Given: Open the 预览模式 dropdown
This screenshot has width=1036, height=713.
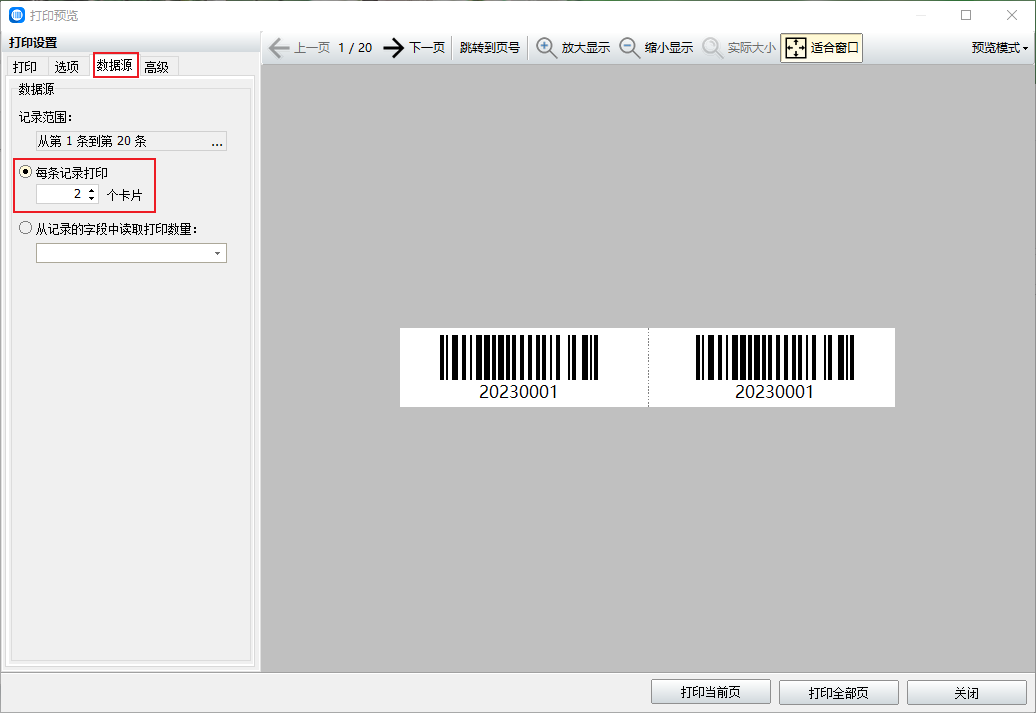Looking at the screenshot, I should click(x=1000, y=48).
